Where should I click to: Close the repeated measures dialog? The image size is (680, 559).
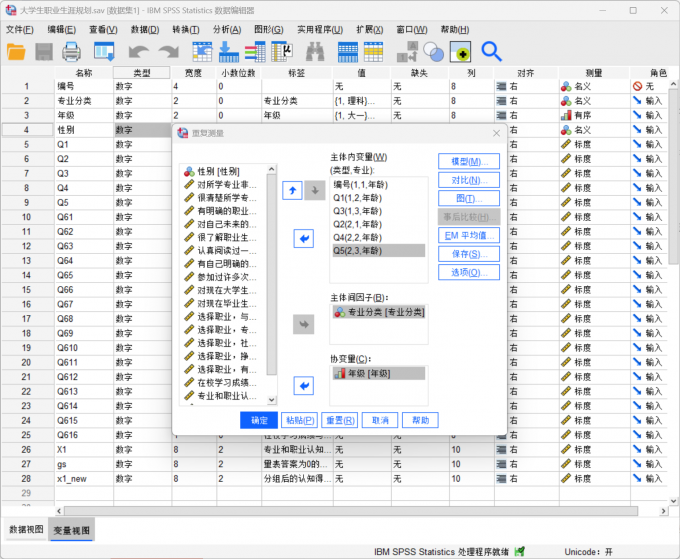coord(497,133)
